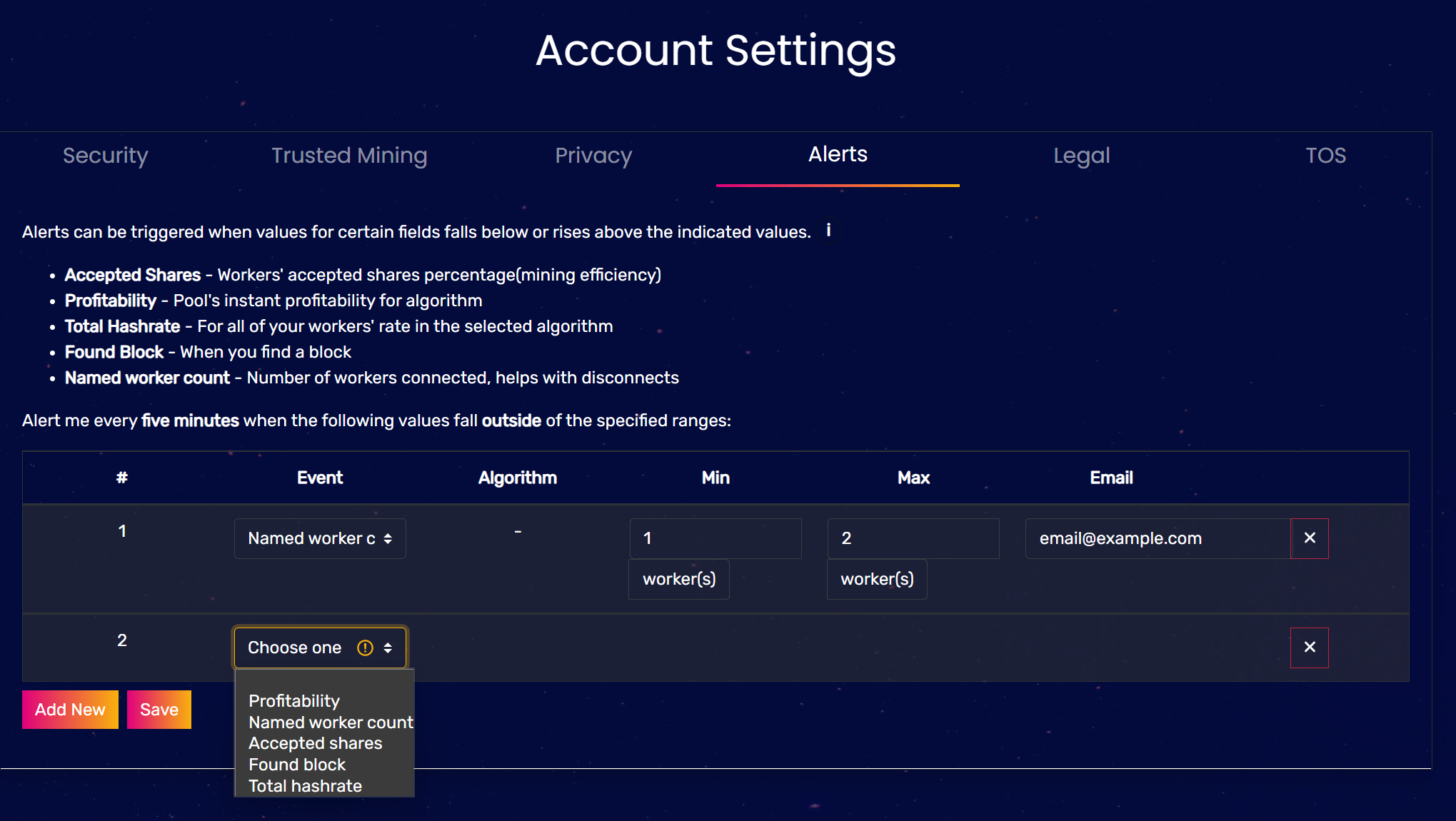Remove alert row 2 with its X button
Viewport: 1456px width, 821px height.
(1309, 648)
